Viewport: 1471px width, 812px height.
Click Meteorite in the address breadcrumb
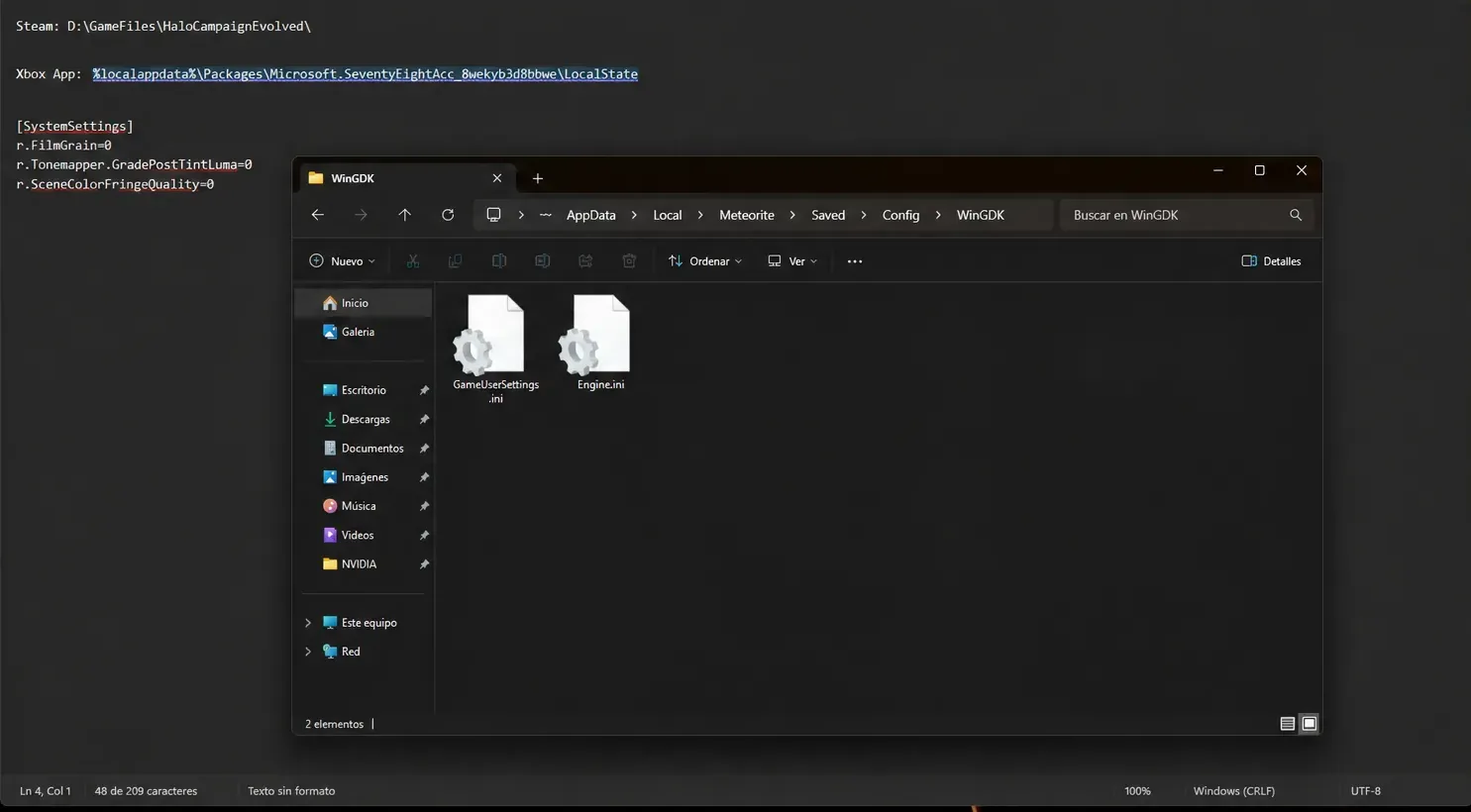(x=746, y=215)
